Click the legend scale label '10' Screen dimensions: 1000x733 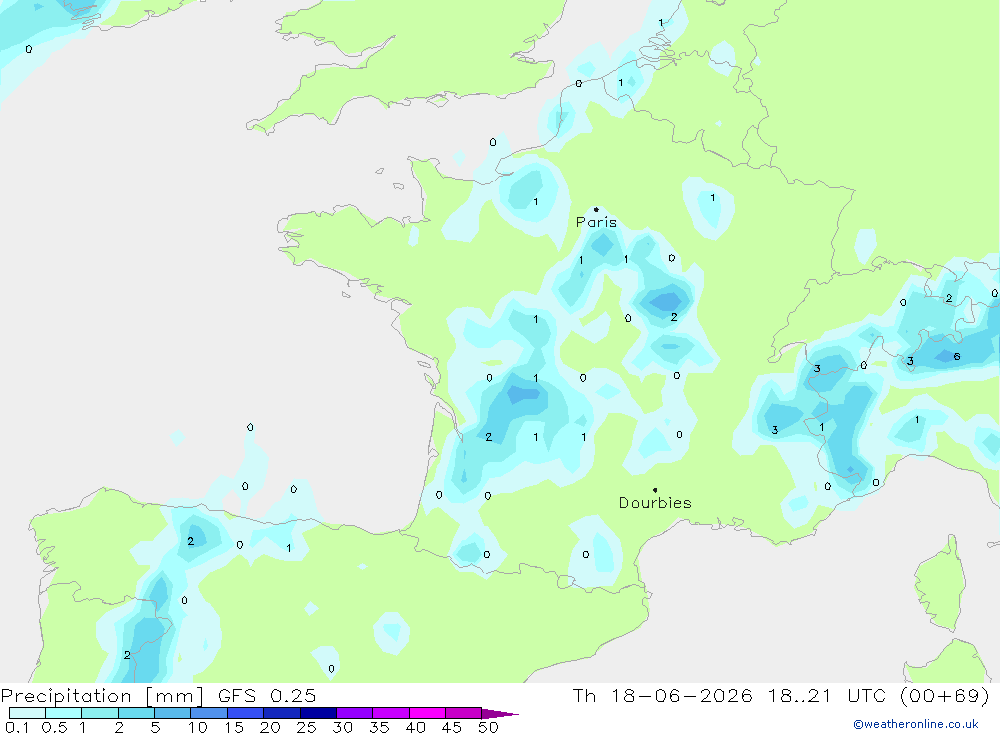click(198, 727)
